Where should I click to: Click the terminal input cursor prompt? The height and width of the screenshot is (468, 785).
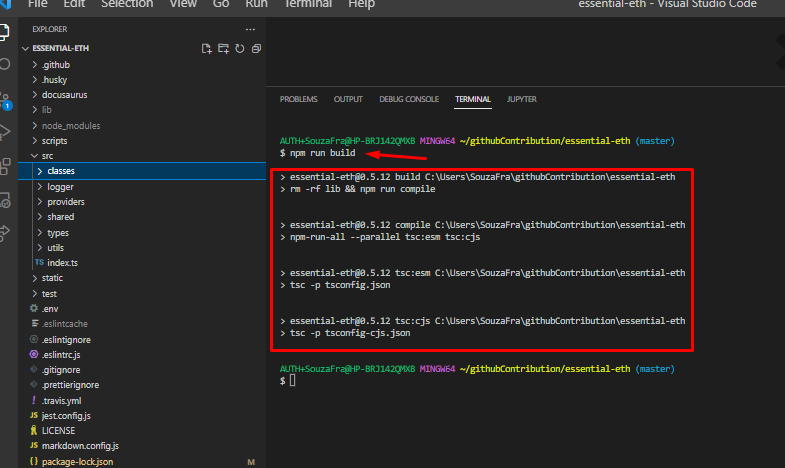click(292, 381)
